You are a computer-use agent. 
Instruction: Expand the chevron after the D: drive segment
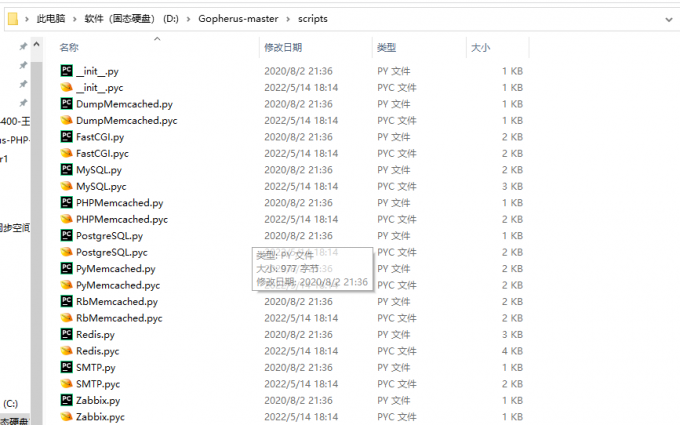(x=189, y=19)
